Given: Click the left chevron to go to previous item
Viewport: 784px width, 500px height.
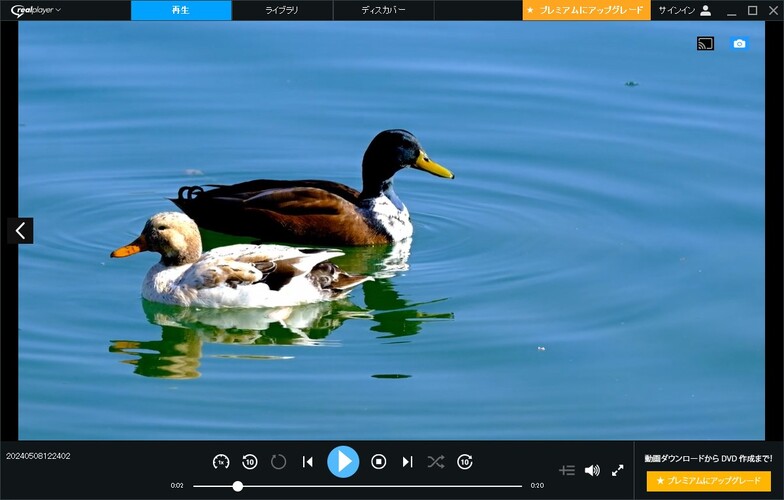Looking at the screenshot, I should pos(20,230).
